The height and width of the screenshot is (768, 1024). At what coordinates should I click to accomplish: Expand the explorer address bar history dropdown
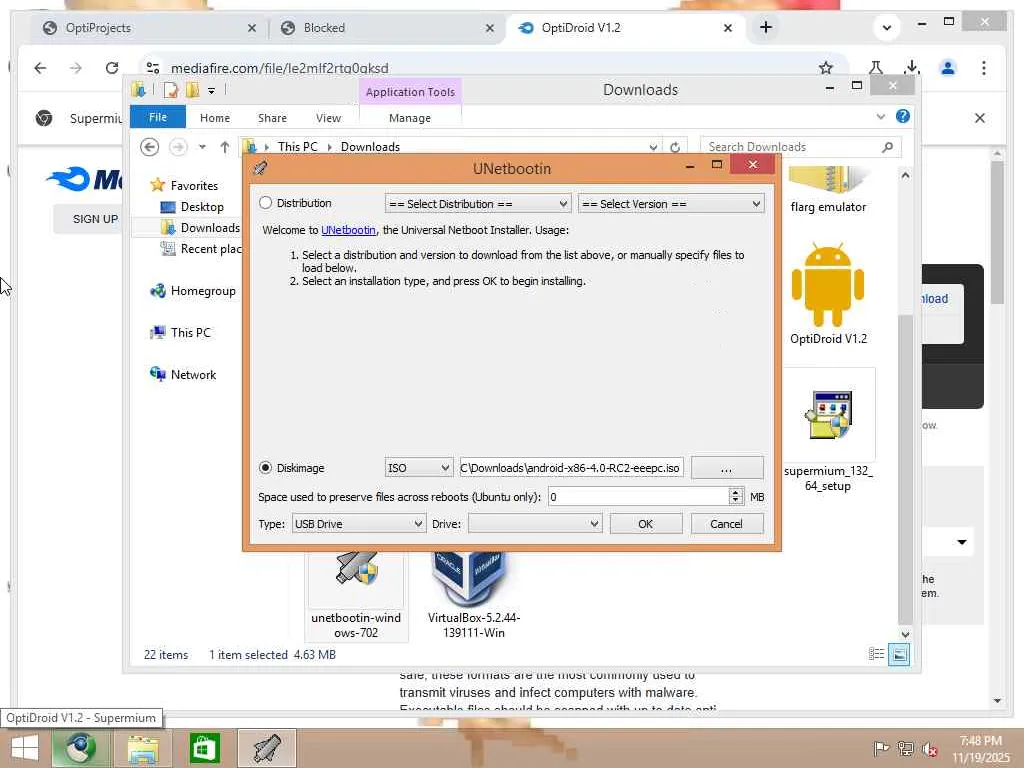[653, 147]
